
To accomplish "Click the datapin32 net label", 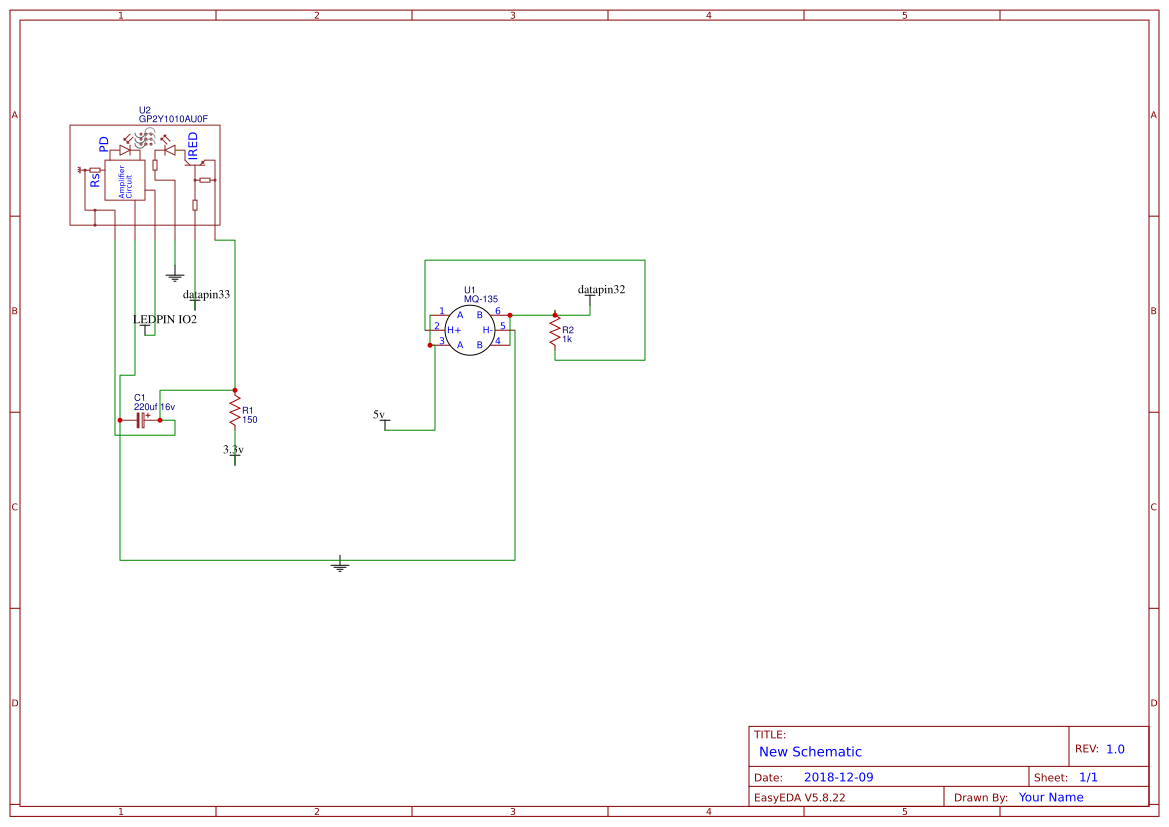I will pyautogui.click(x=600, y=289).
